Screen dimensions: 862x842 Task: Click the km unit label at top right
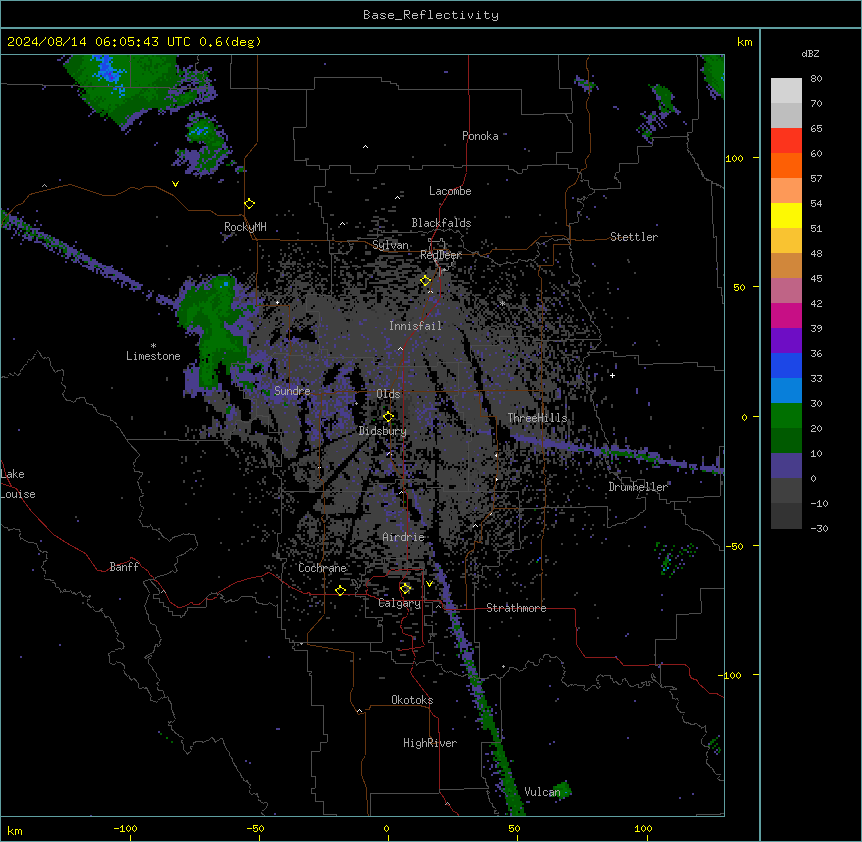744,42
